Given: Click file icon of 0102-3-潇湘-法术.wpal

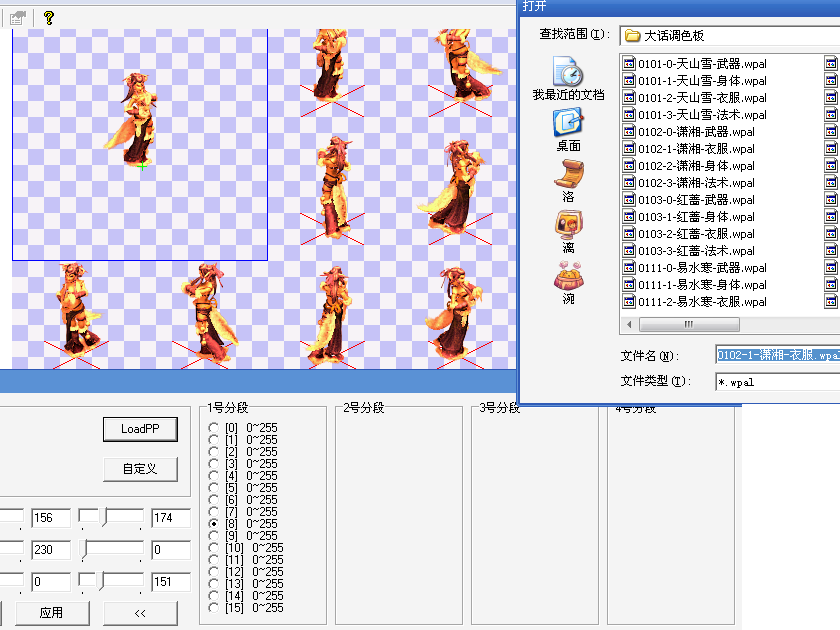Looking at the screenshot, I should coord(629,183).
